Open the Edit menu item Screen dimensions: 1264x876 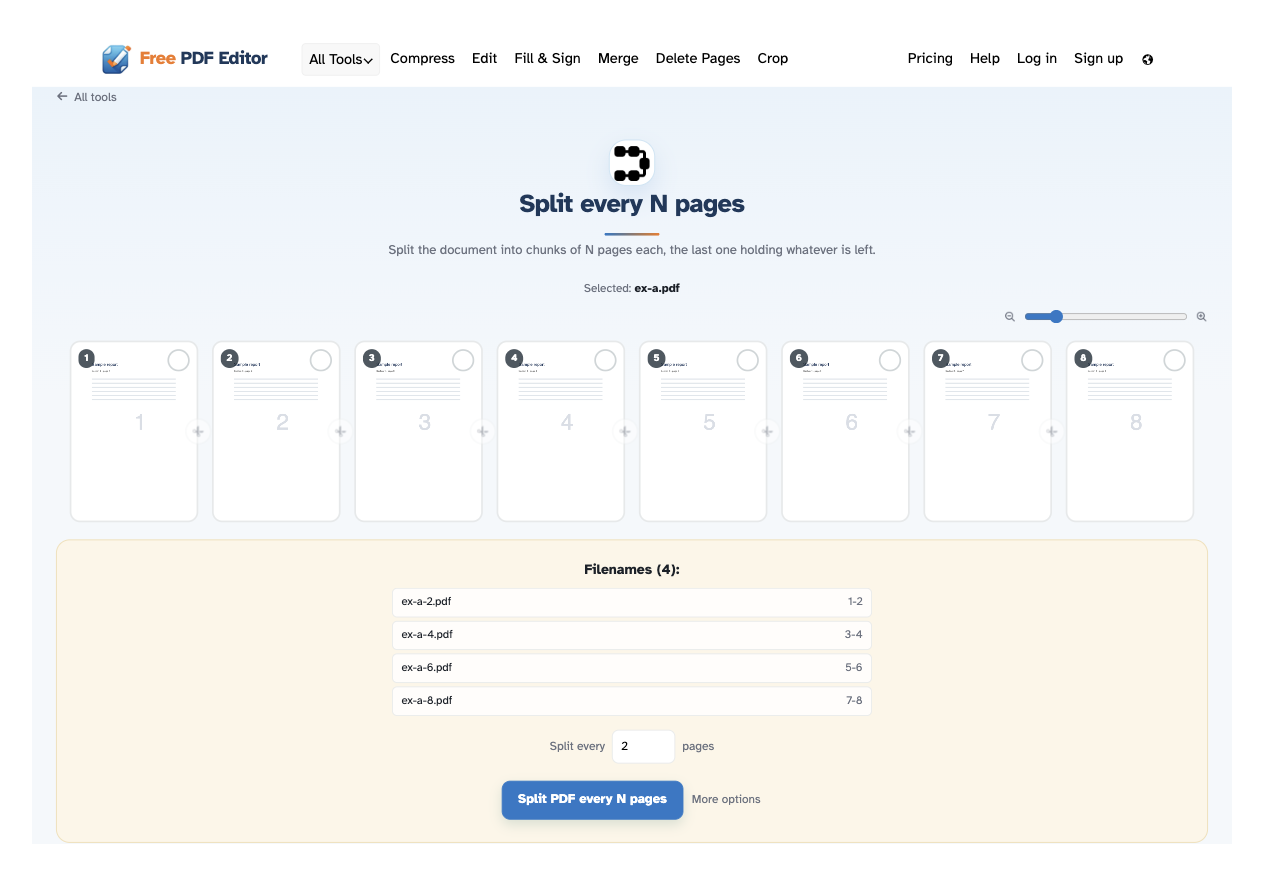pos(485,59)
